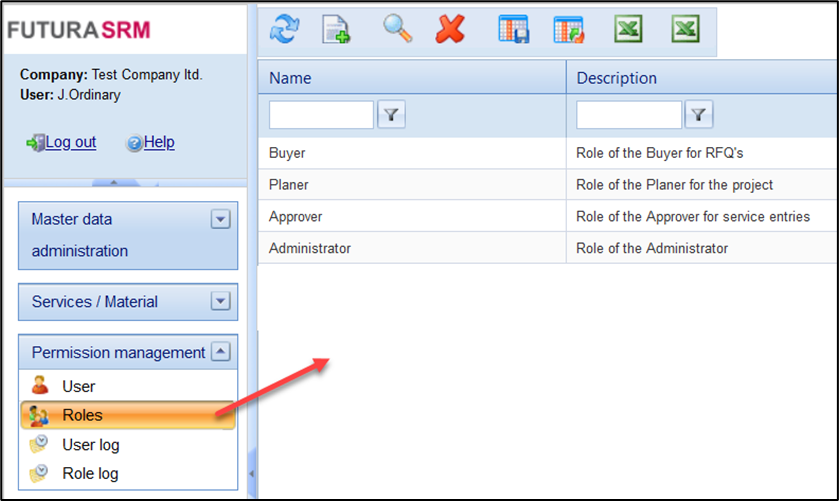This screenshot has width=839, height=501.
Task: Select the Administrator role row
Action: [x=310, y=248]
